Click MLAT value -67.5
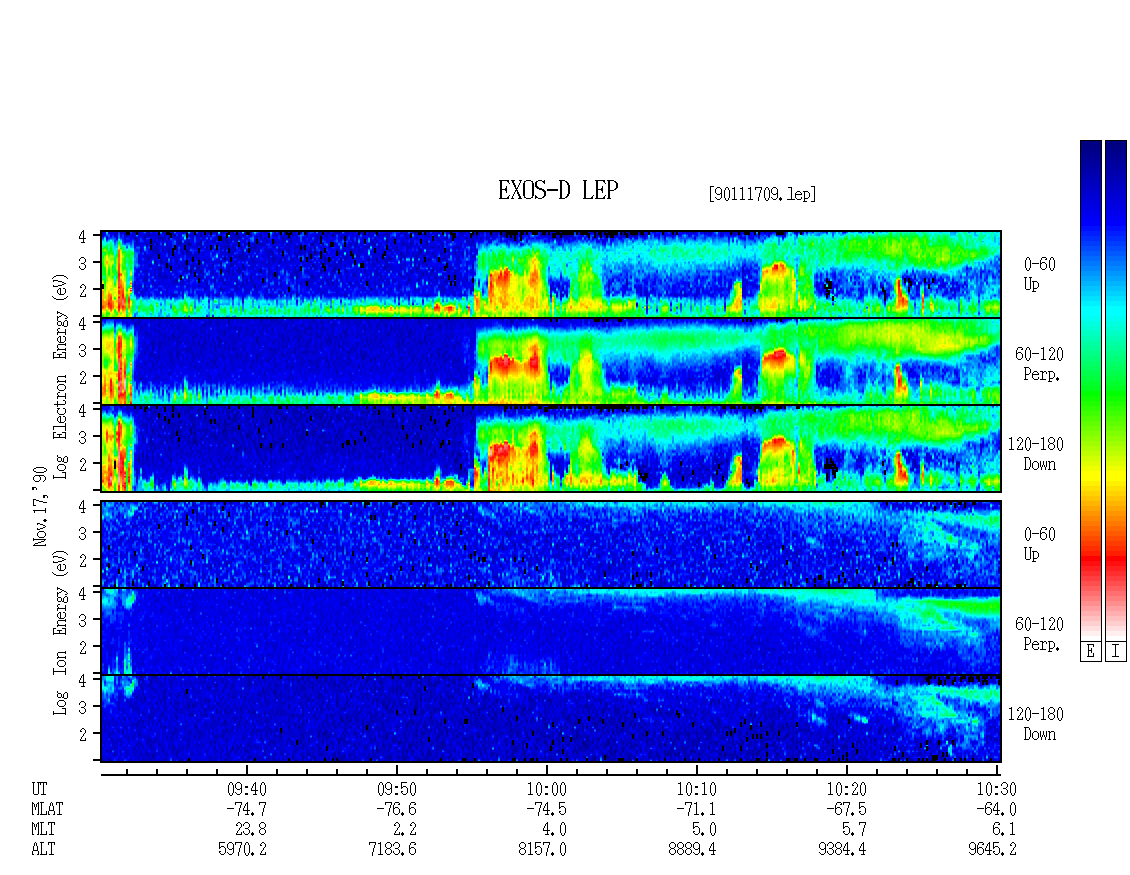1130x875 pixels. point(846,809)
